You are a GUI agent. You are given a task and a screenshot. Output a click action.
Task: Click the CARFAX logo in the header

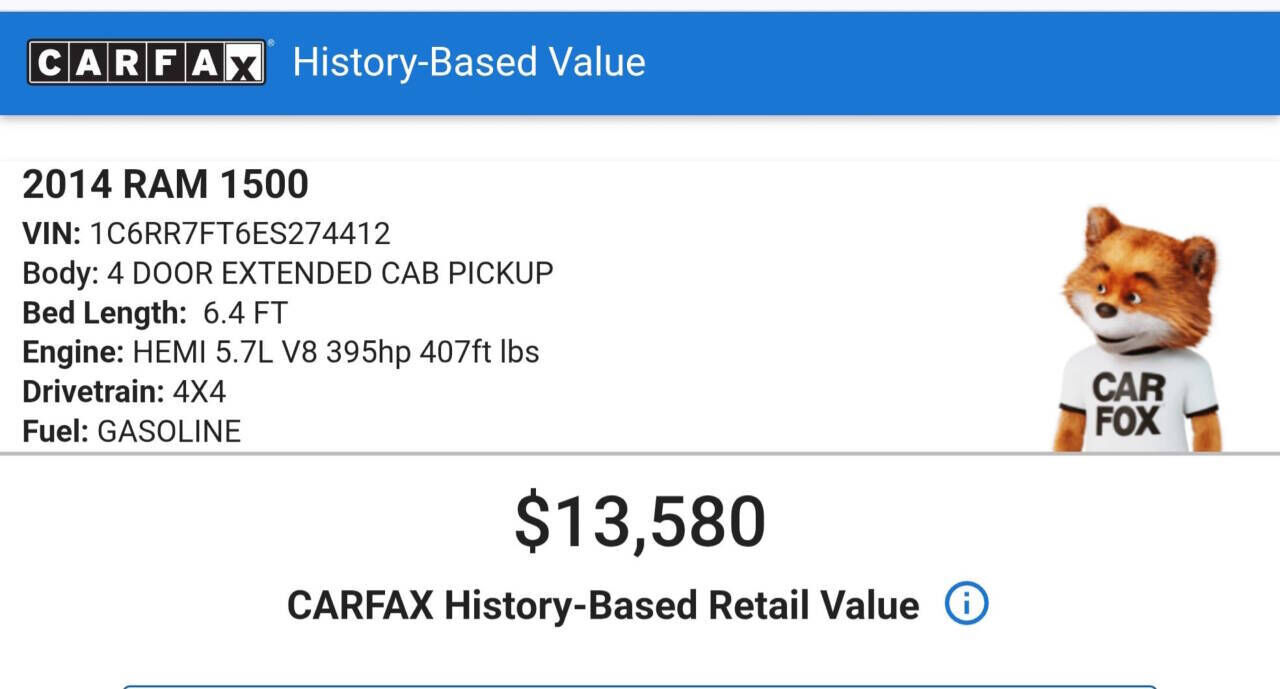(147, 63)
